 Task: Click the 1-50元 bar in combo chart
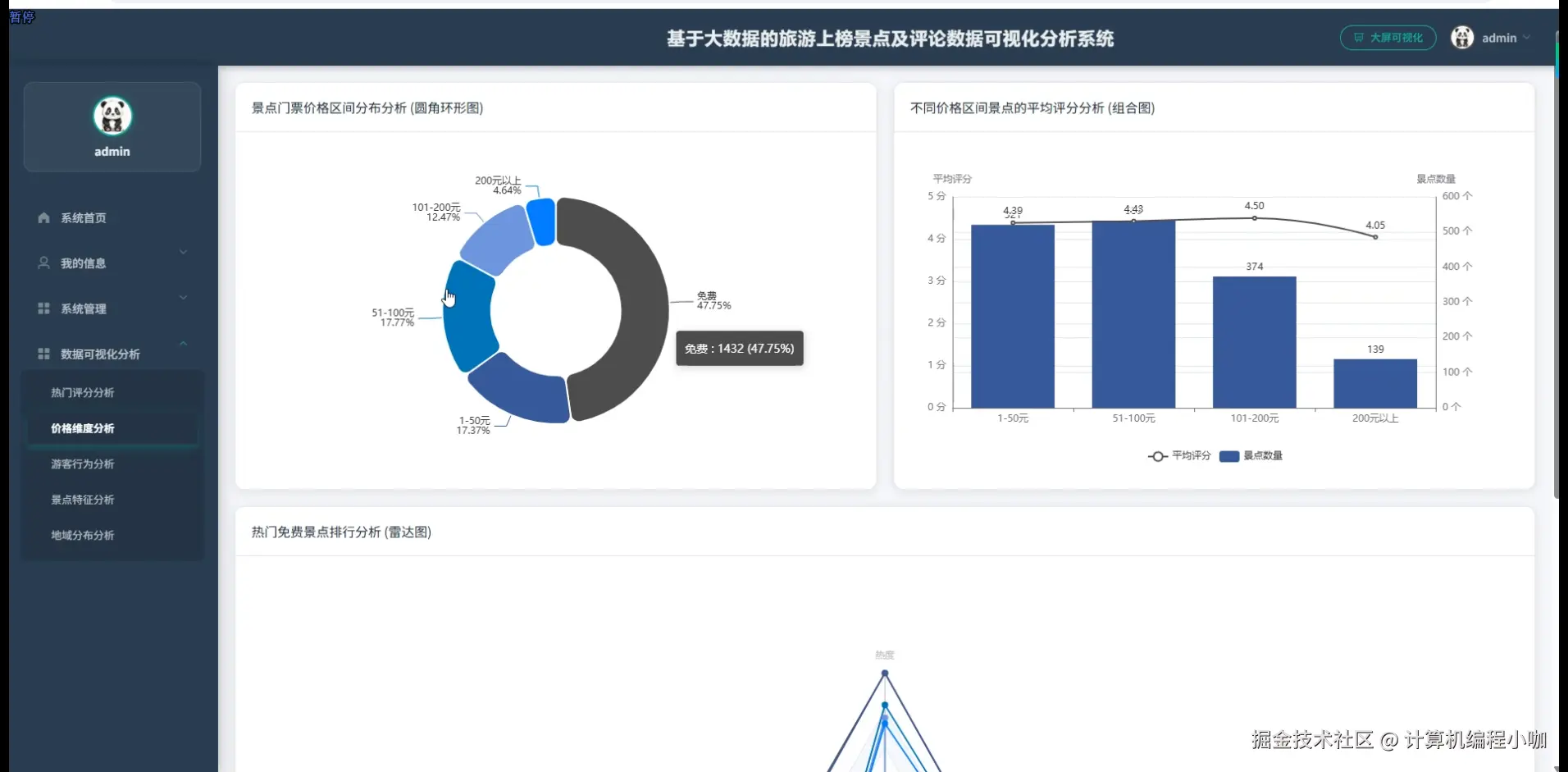[1013, 316]
